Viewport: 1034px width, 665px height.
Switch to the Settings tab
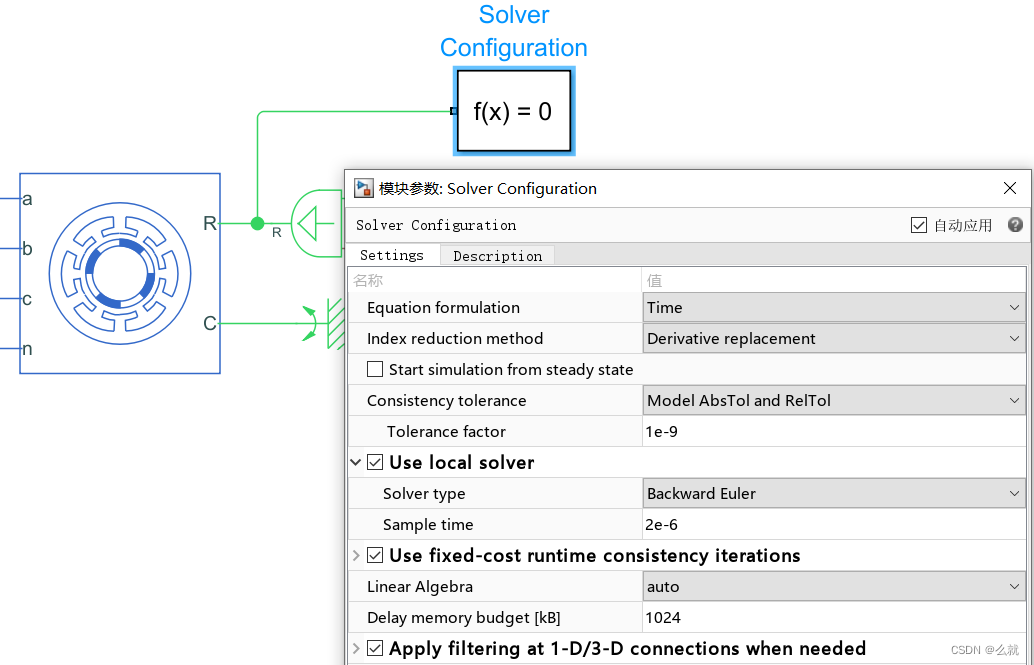tap(392, 255)
